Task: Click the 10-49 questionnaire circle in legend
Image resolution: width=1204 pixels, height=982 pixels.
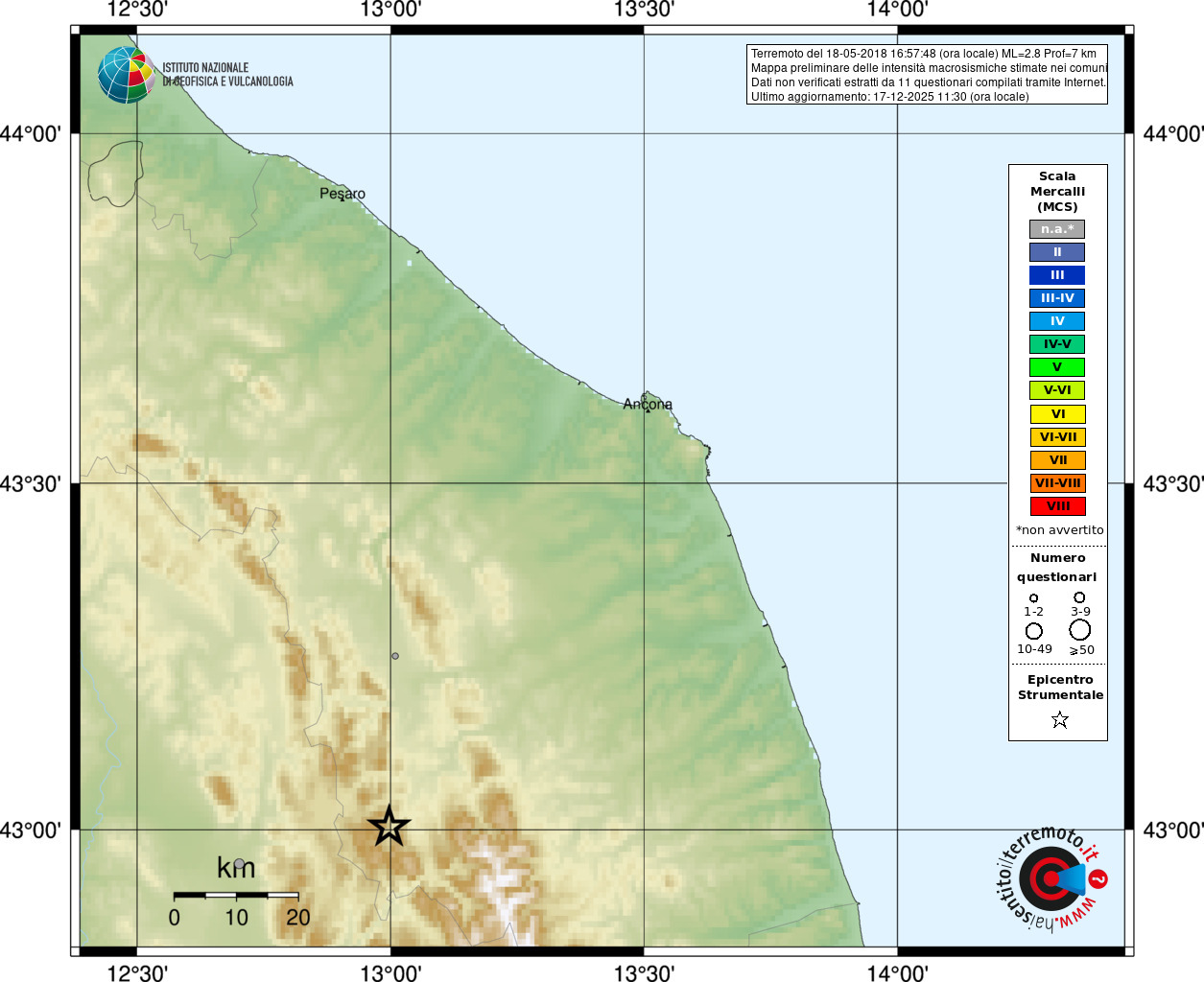Action: (1034, 631)
